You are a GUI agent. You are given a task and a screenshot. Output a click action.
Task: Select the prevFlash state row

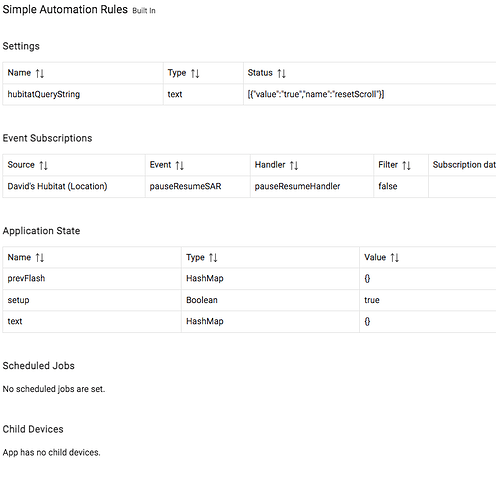point(249,279)
